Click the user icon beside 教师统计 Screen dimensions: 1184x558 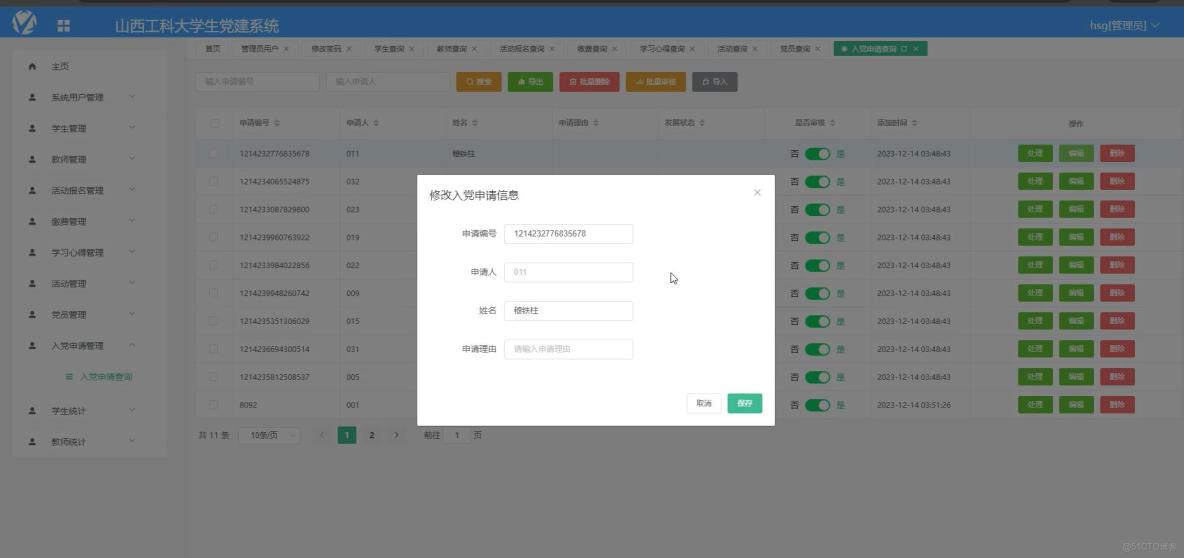(x=32, y=442)
